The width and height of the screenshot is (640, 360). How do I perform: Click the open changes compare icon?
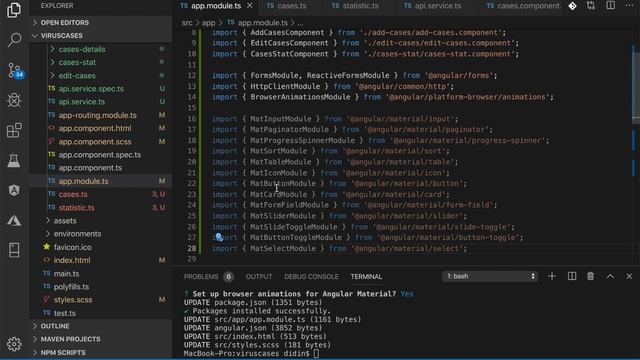click(591, 6)
